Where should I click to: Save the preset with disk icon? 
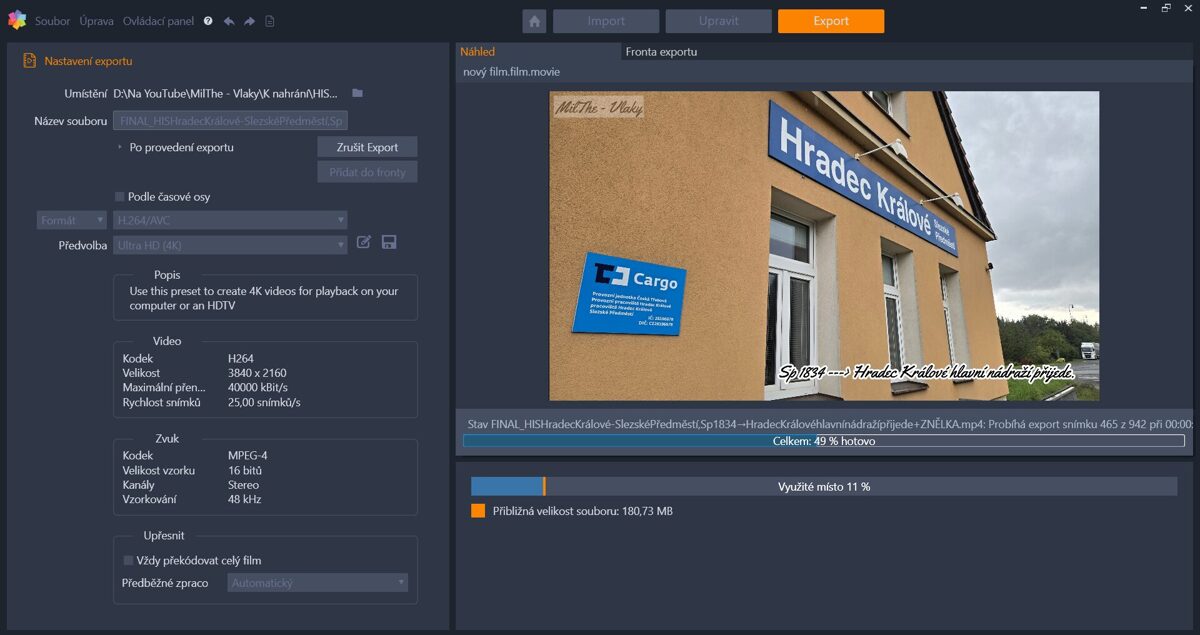389,242
